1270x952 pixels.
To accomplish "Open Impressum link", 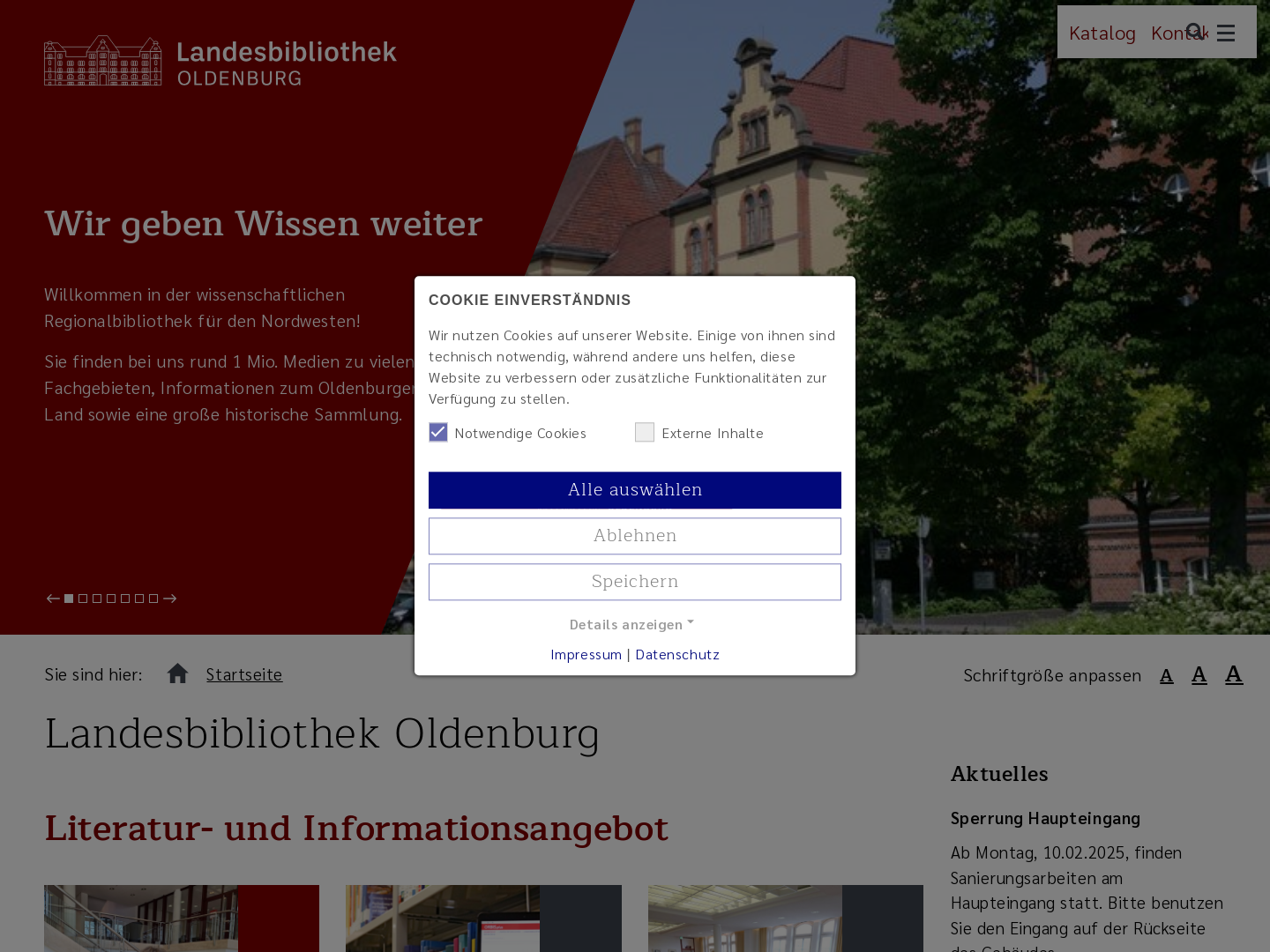I will pos(586,654).
